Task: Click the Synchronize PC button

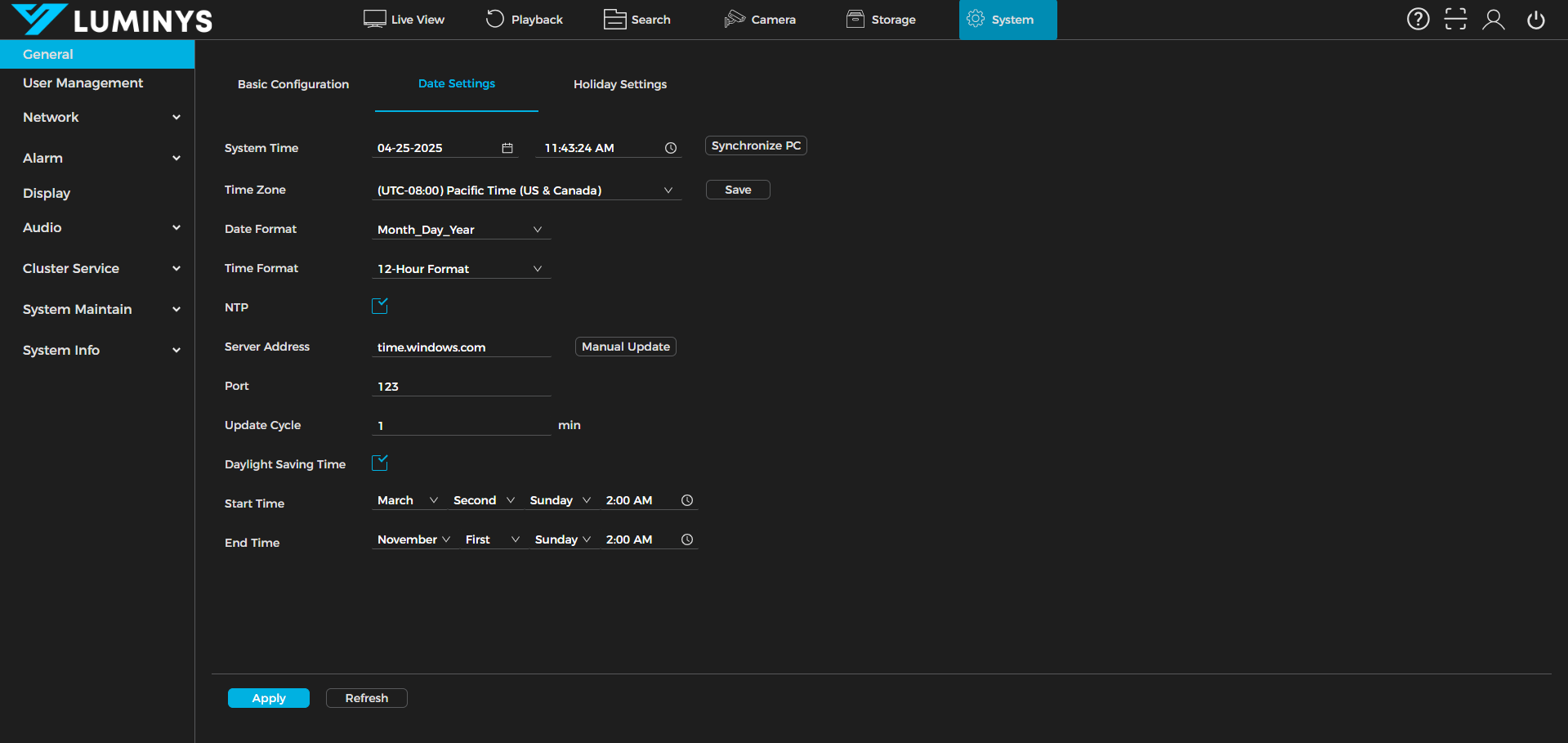Action: click(756, 145)
